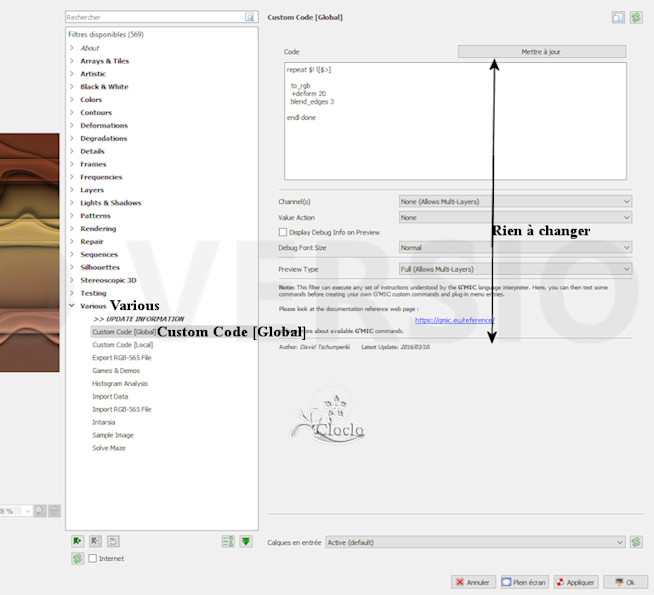The image size is (654, 595).
Task: Open the Preview Type dropdown
Action: pyautogui.click(x=514, y=269)
